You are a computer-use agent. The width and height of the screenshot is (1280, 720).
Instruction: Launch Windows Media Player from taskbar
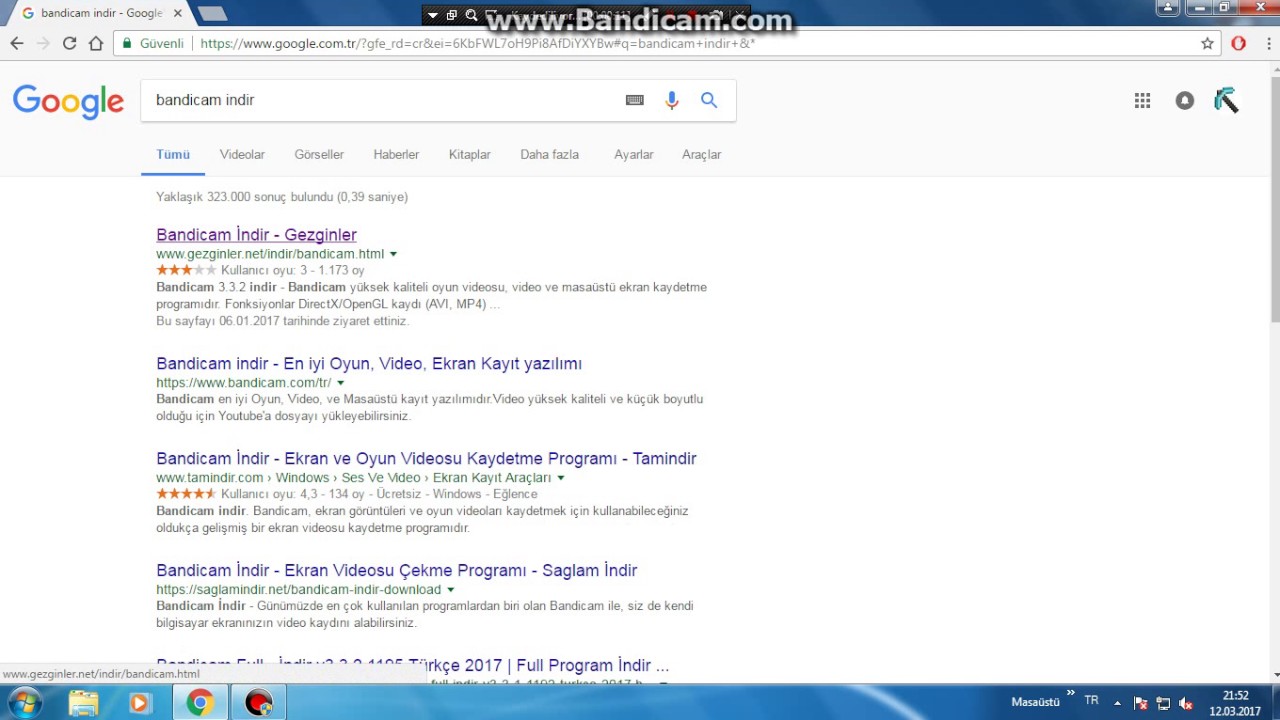pyautogui.click(x=139, y=703)
